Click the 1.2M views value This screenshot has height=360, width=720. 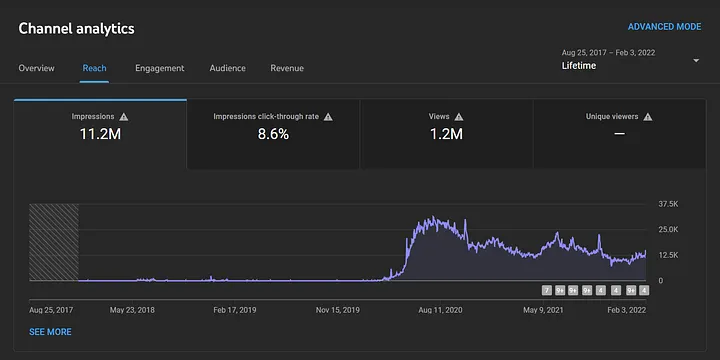(x=446, y=134)
